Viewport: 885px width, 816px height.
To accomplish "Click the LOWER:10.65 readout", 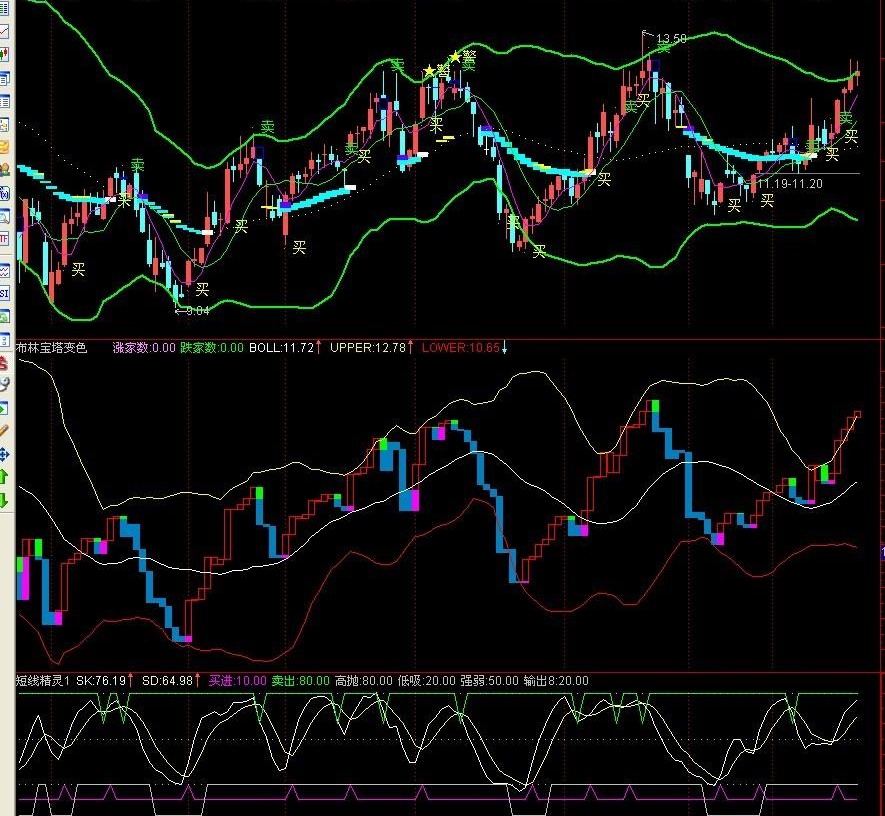I will 461,348.
